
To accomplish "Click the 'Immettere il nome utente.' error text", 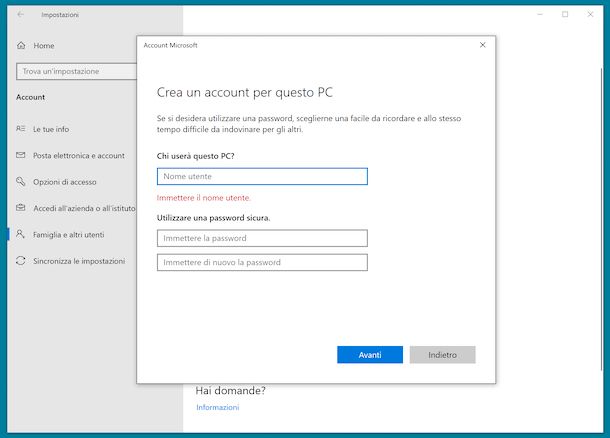I will click(203, 198).
